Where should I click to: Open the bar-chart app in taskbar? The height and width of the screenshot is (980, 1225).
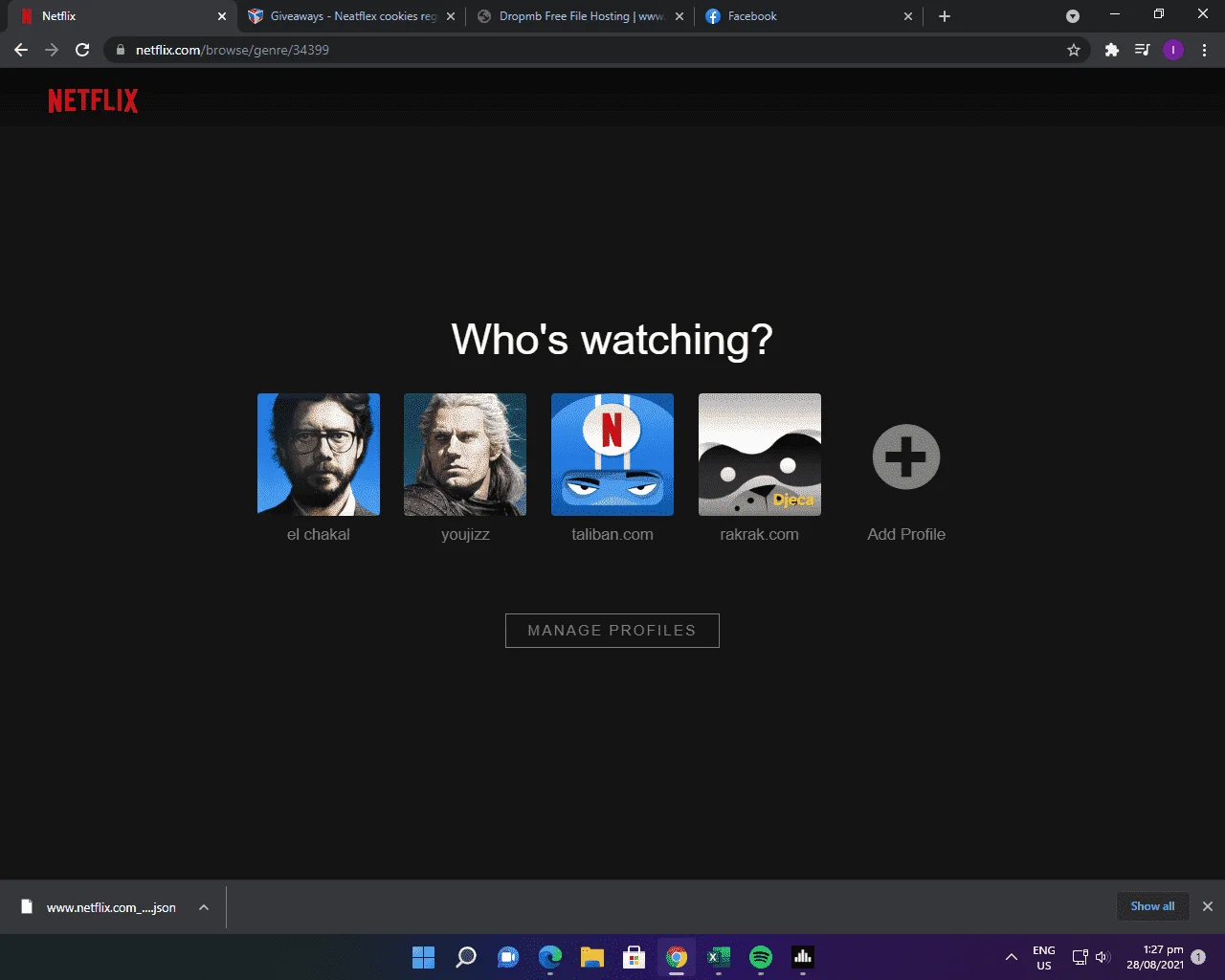click(x=803, y=957)
